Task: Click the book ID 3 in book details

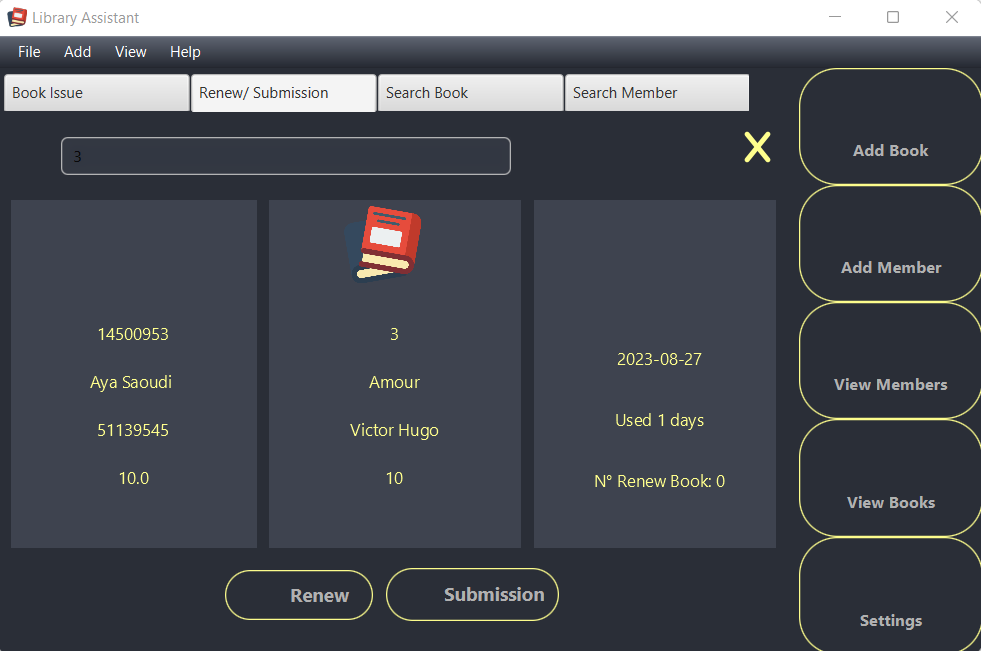Action: [394, 334]
